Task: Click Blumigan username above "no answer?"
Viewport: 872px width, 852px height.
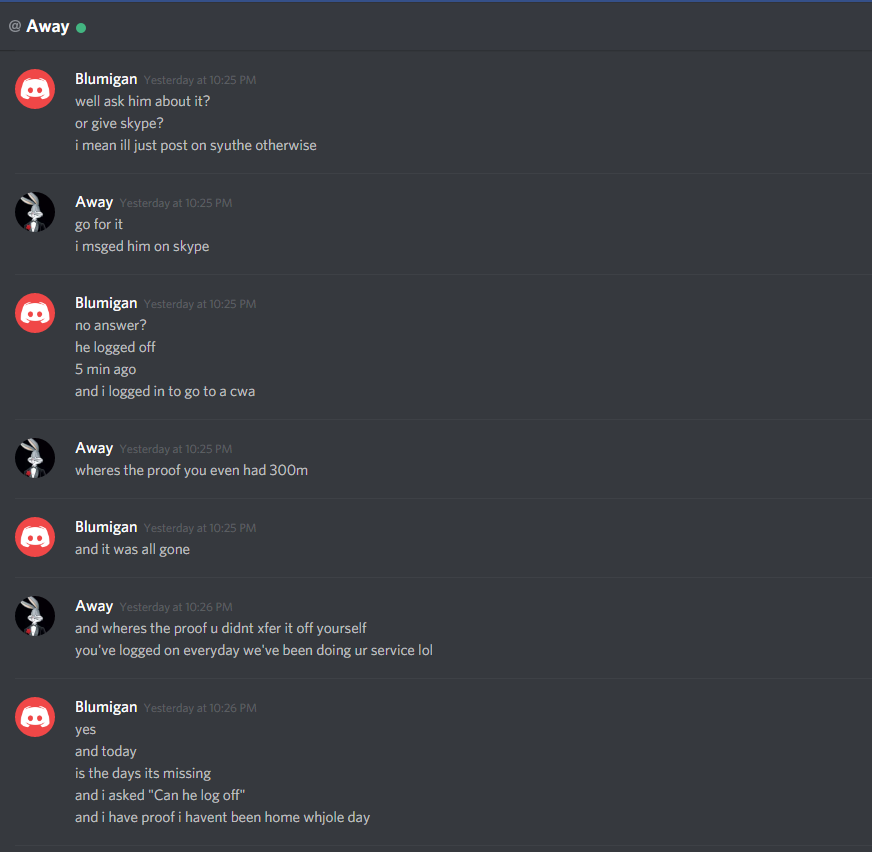Action: 106,303
